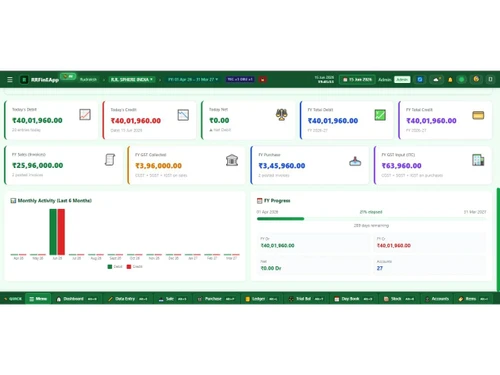Click the FY Total Debit green chart icon
The height and width of the screenshot is (375, 500).
coord(380,115)
